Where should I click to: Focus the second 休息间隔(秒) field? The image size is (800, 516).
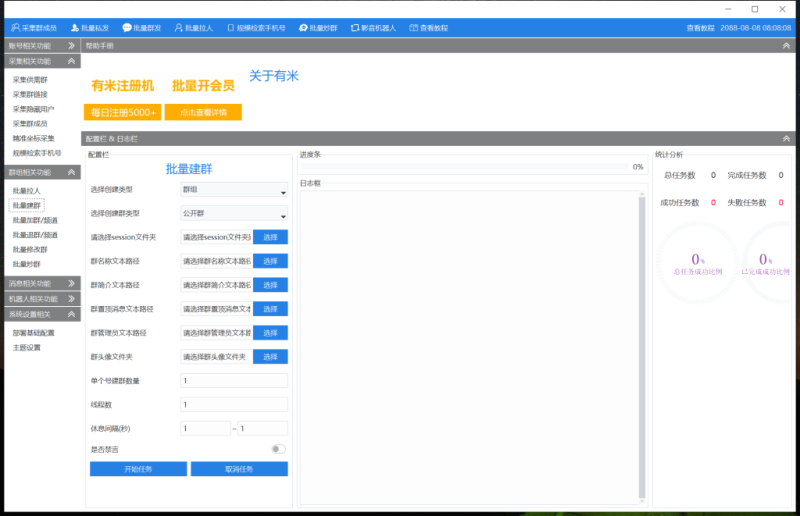[x=262, y=428]
